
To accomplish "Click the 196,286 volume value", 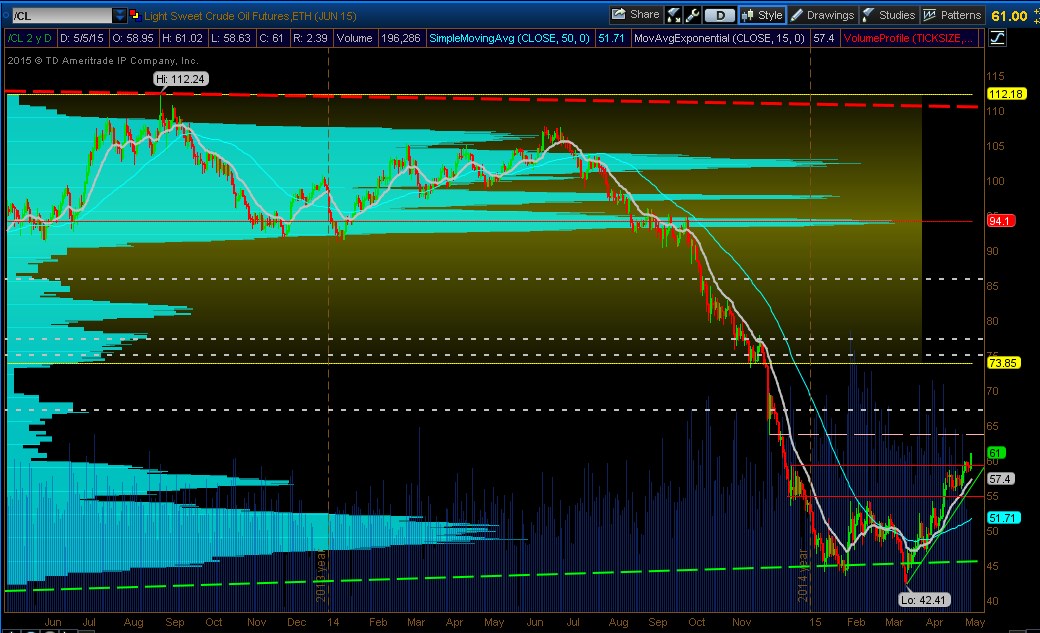I will [x=401, y=38].
